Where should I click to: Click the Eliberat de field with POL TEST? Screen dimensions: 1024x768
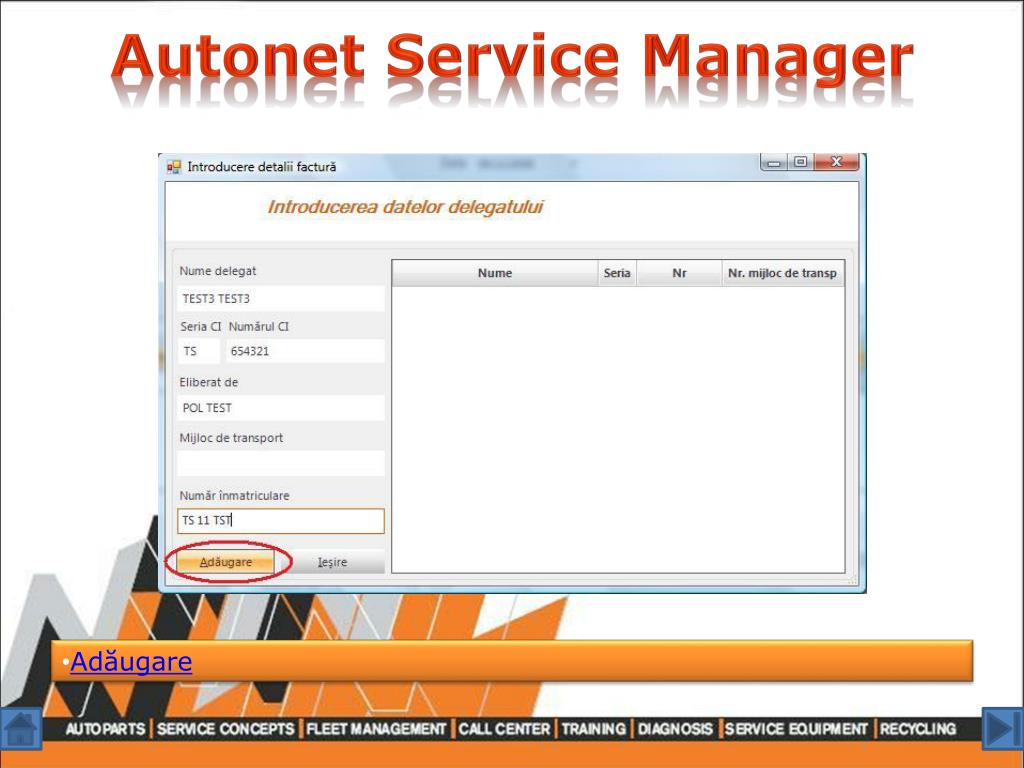coord(281,408)
